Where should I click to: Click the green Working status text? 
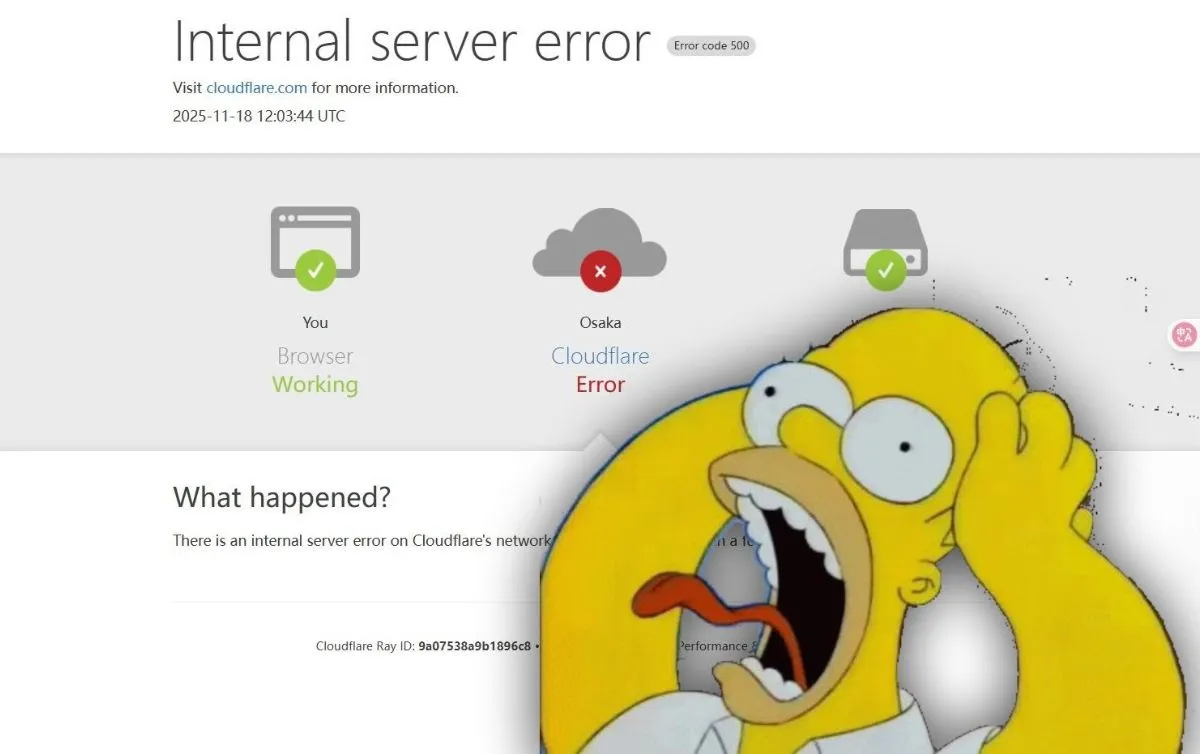pos(315,385)
